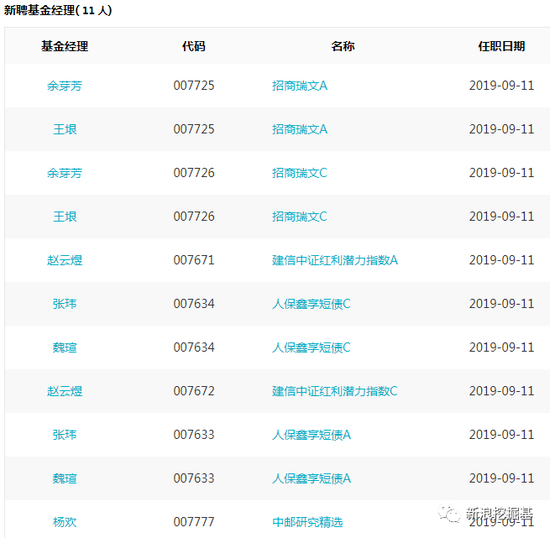This screenshot has width=550, height=538.
Task: Open fund 建信中证红利潜力指数C
Action: tap(335, 391)
